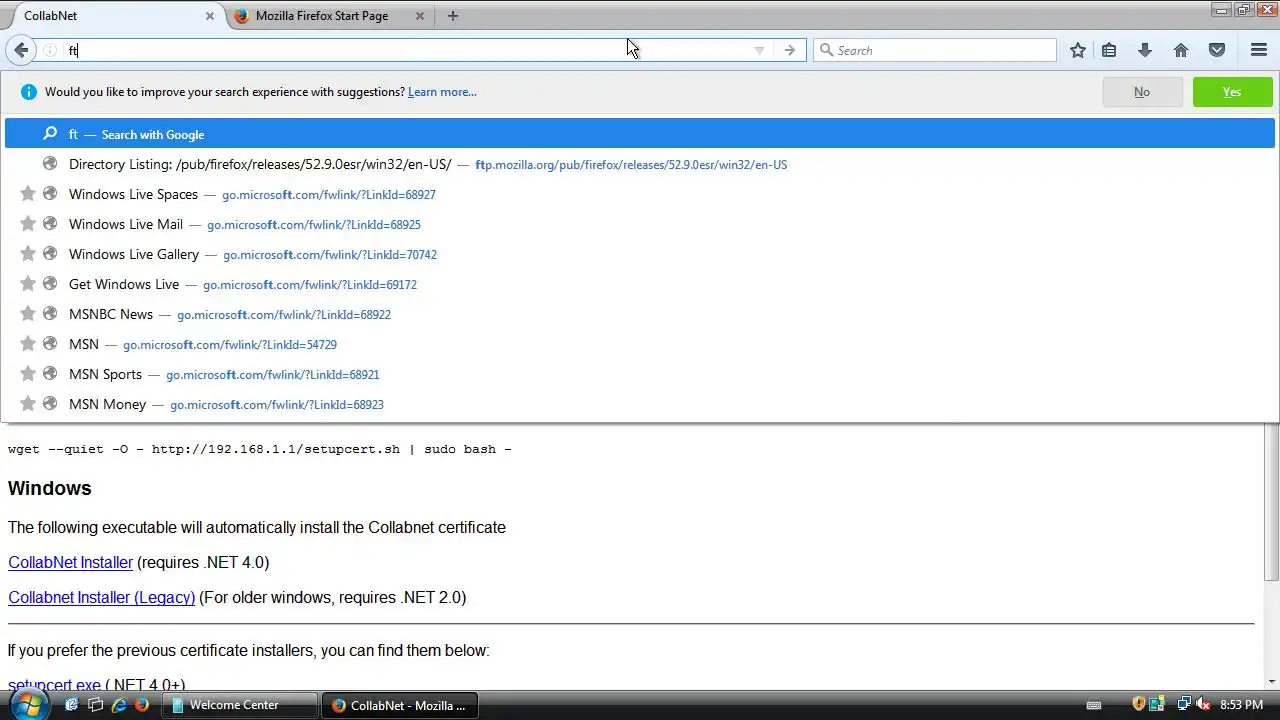Open the Windows Start orb
This screenshot has height=720, width=1280.
[28, 703]
